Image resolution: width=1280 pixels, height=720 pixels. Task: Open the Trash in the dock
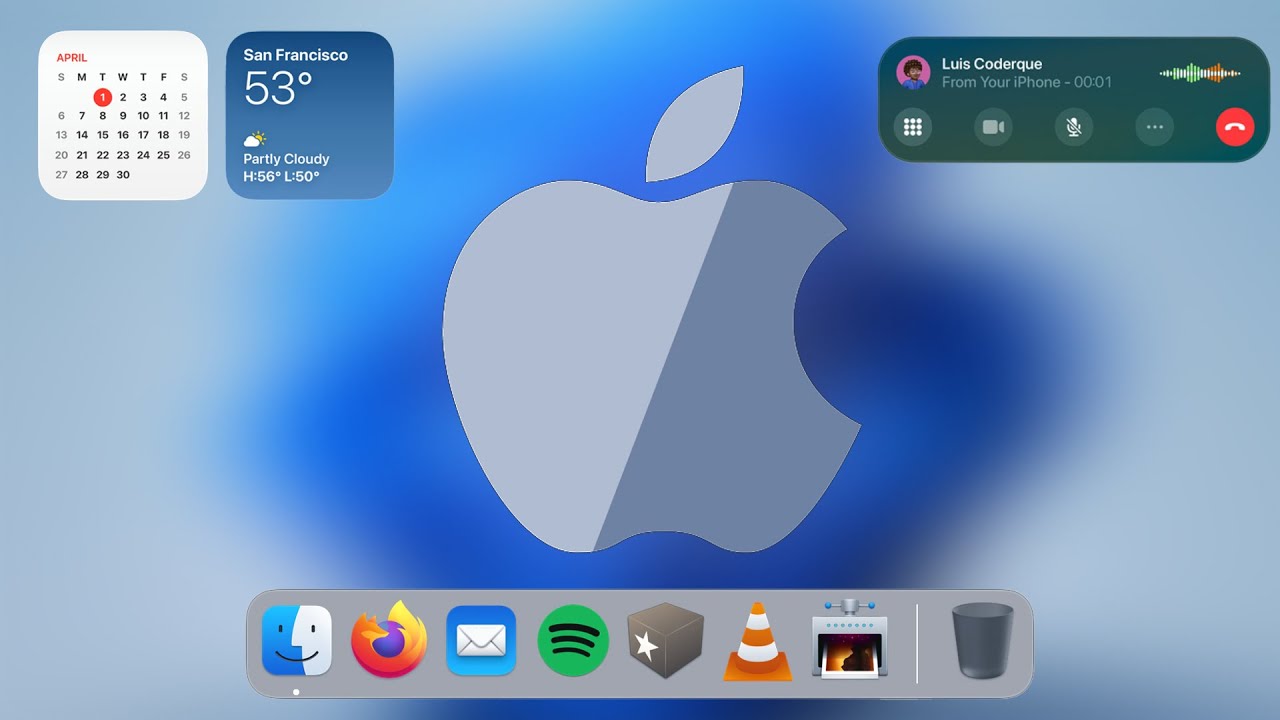(982, 641)
